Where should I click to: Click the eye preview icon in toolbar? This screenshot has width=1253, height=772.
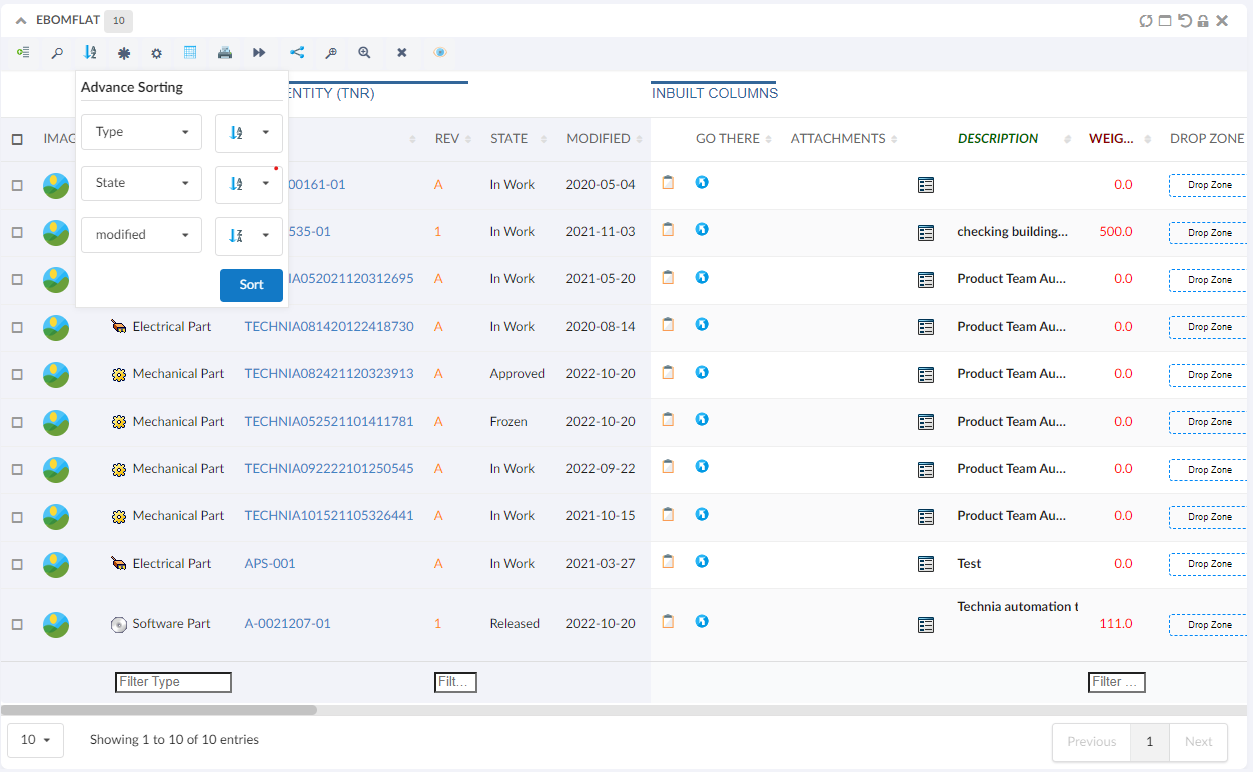tap(440, 52)
